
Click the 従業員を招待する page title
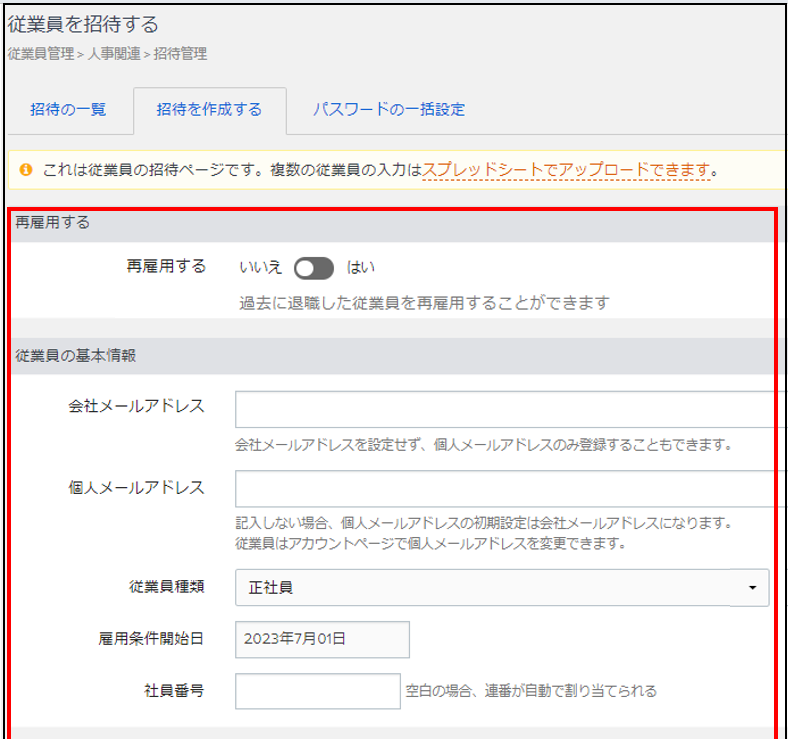pos(83,24)
